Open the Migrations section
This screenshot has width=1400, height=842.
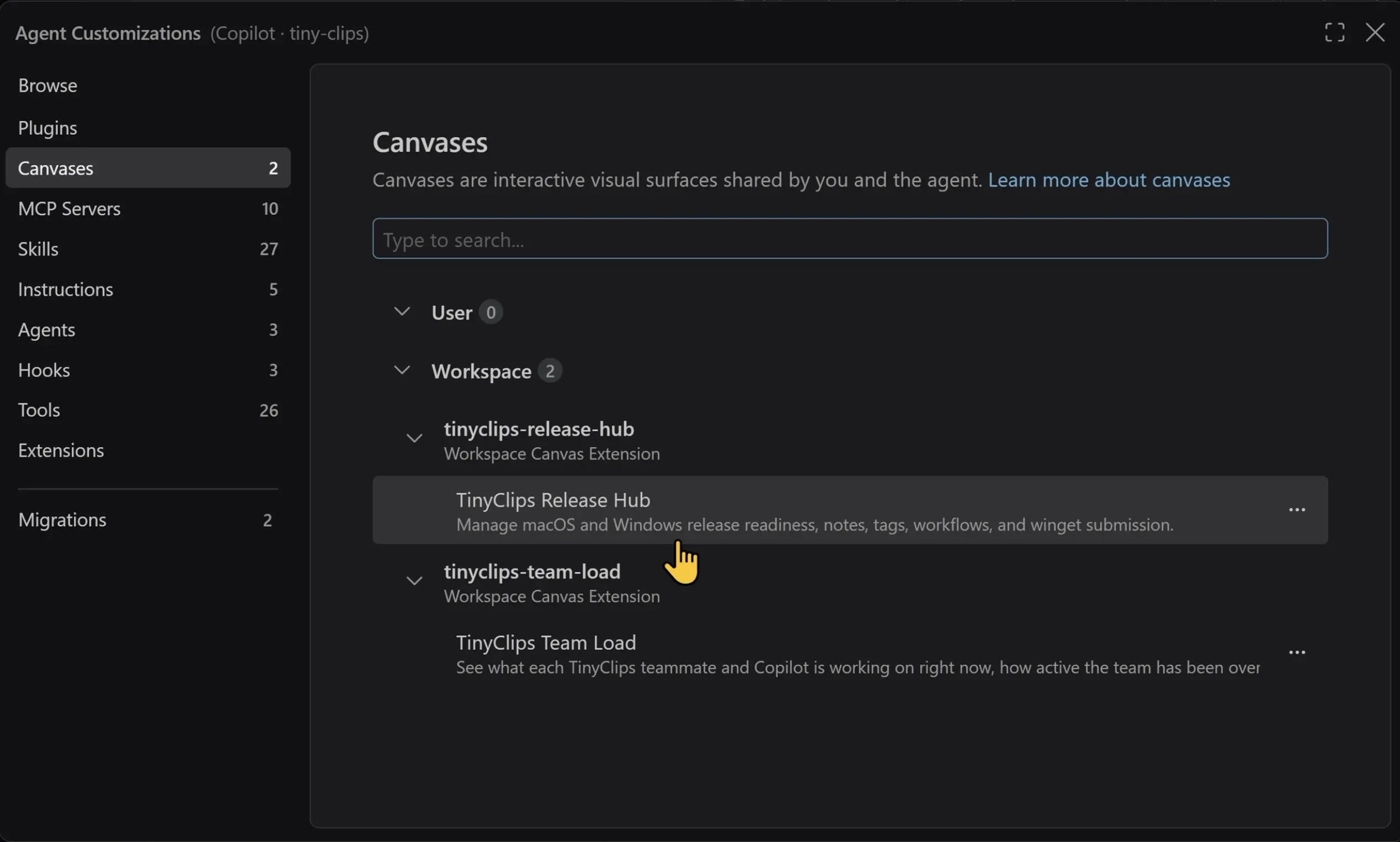(x=148, y=520)
